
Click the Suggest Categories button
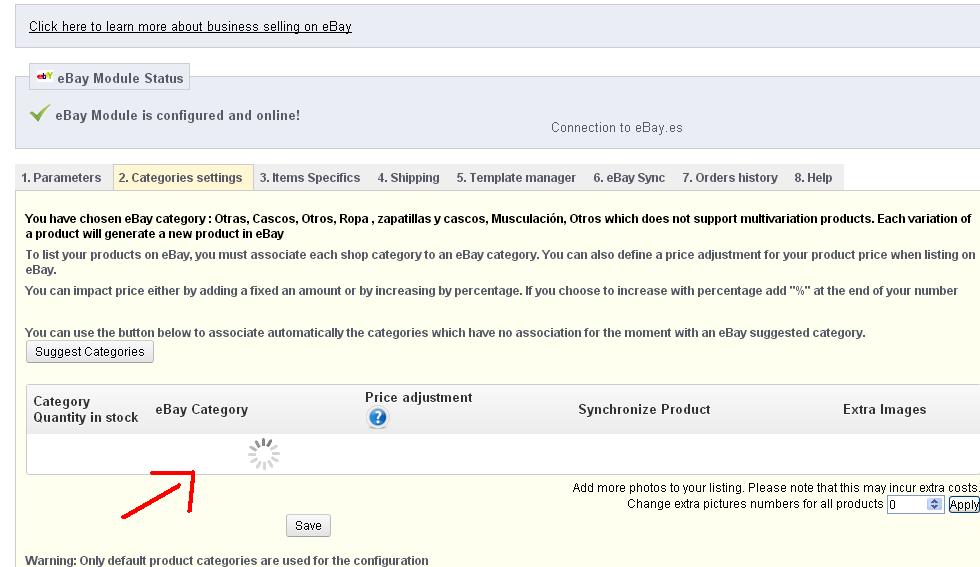(x=90, y=351)
